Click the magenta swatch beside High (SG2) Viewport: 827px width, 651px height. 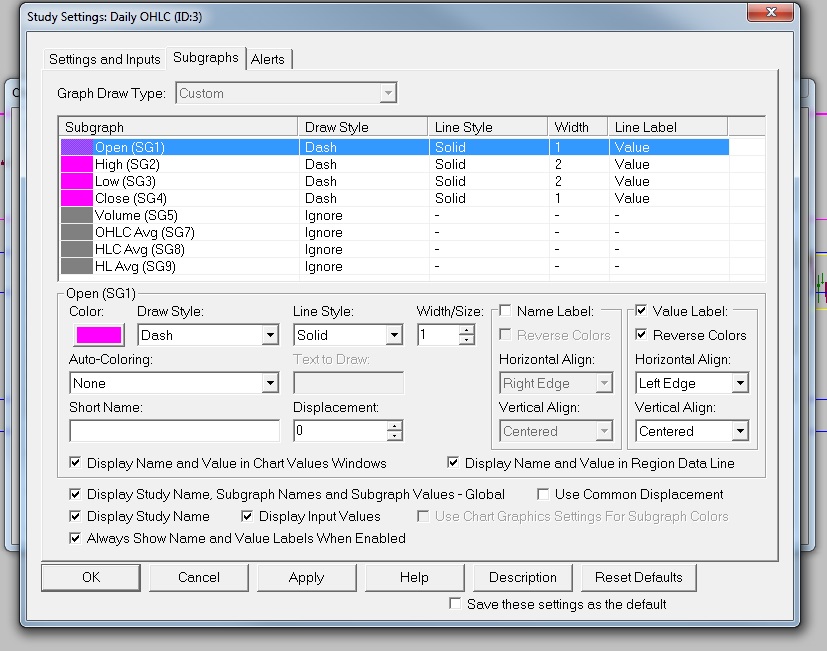tap(76, 164)
